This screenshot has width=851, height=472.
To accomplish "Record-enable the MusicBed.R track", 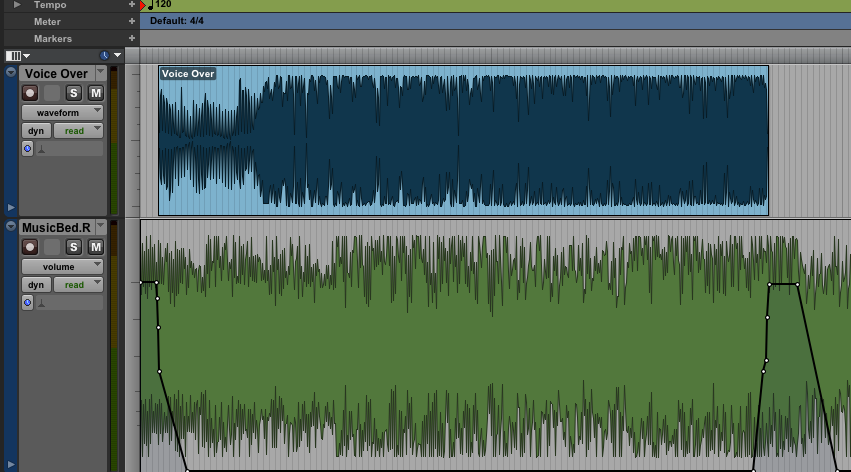I will point(30,247).
